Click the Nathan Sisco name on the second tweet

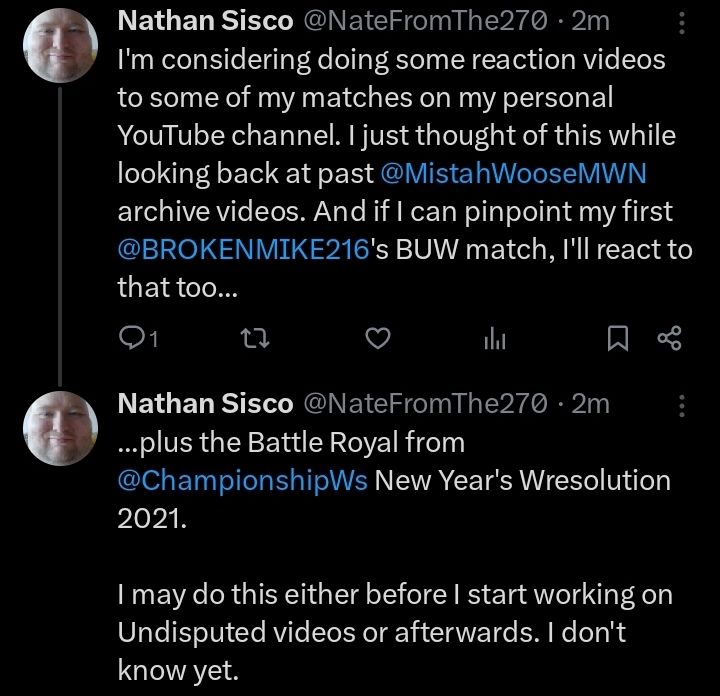[x=205, y=403]
